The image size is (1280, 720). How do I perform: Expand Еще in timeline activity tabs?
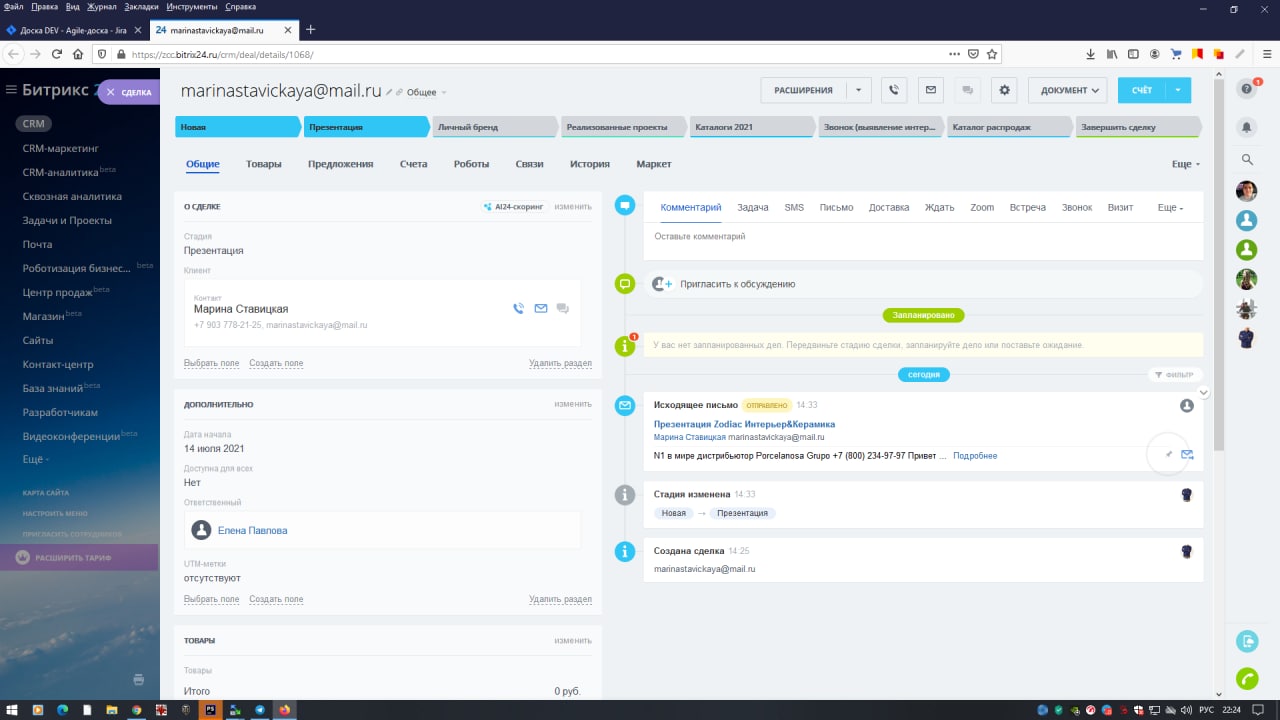point(1170,208)
